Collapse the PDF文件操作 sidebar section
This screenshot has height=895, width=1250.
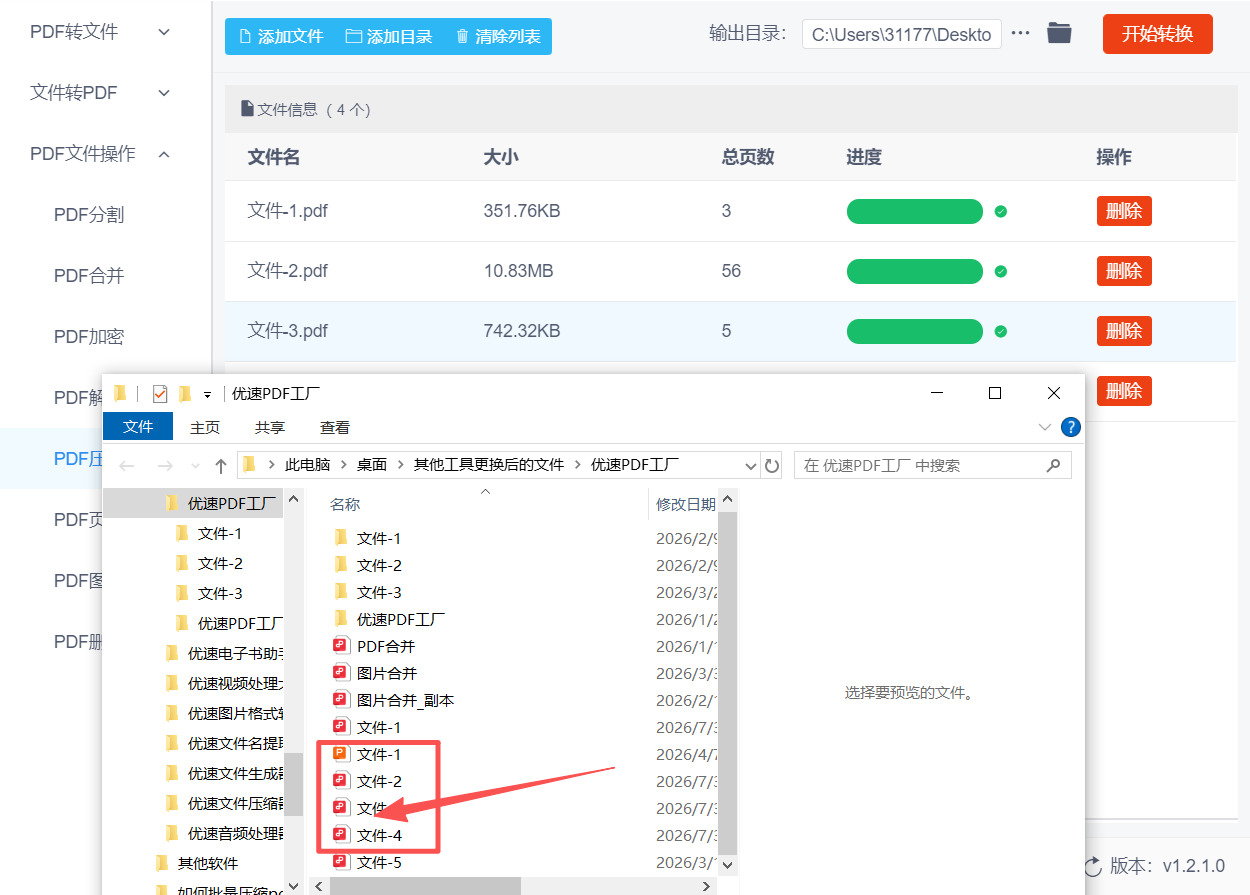(x=165, y=154)
